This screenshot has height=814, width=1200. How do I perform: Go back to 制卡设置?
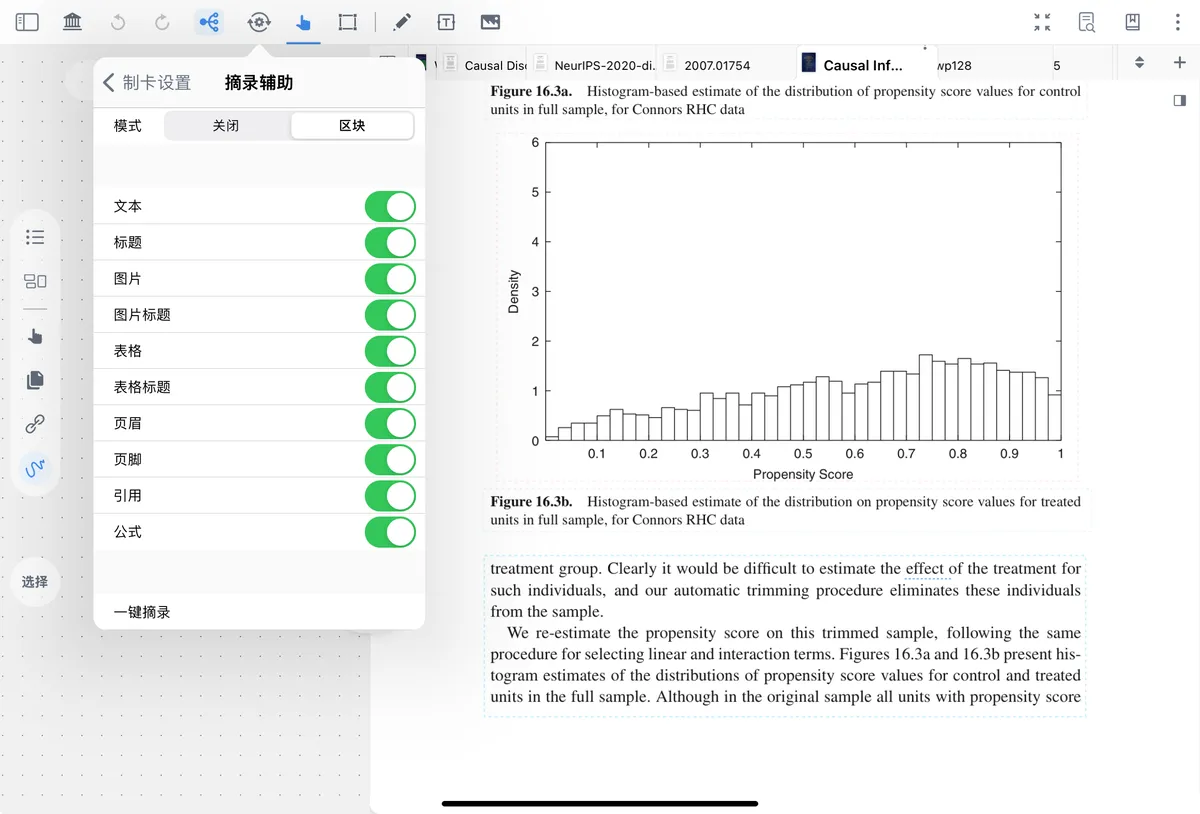pos(147,83)
